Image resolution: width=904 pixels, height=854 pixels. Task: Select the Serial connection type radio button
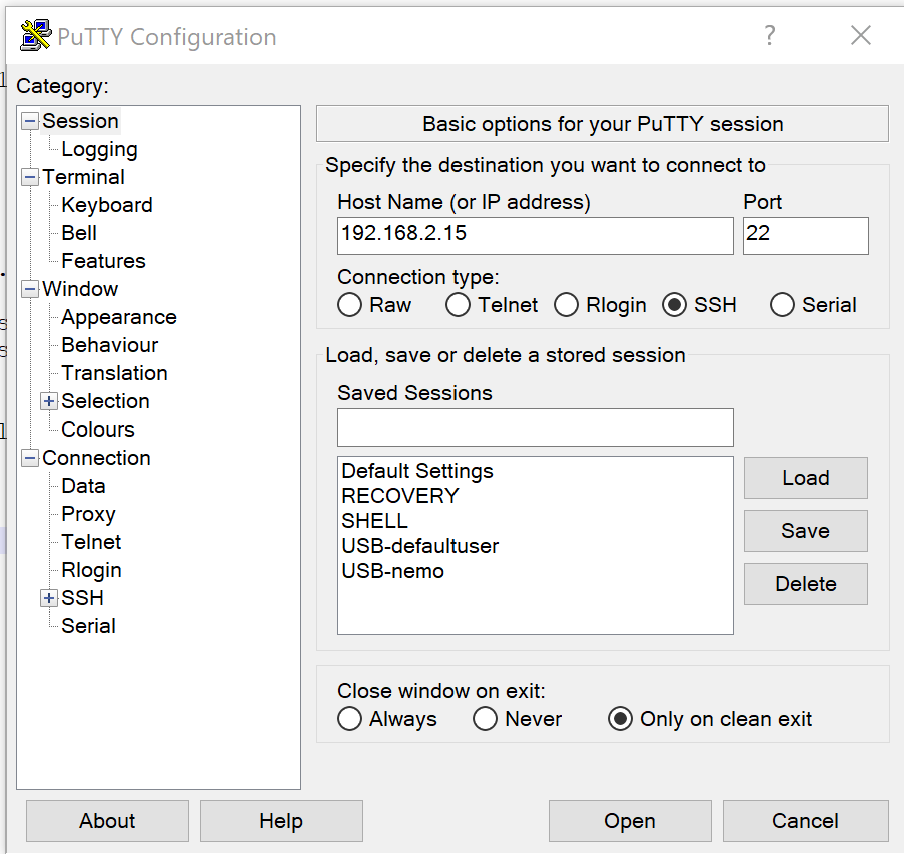click(782, 305)
